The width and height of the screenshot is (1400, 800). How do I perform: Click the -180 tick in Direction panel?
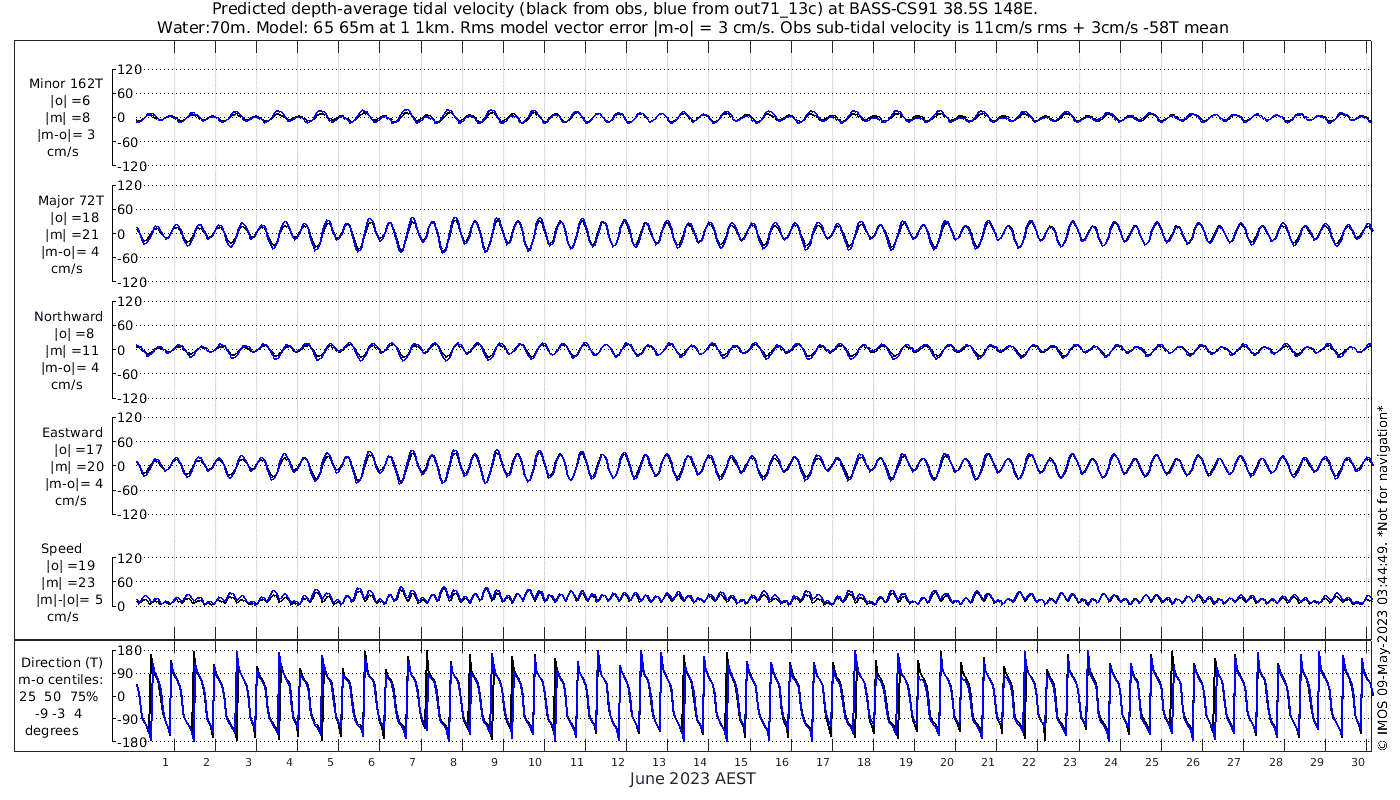[x=125, y=743]
